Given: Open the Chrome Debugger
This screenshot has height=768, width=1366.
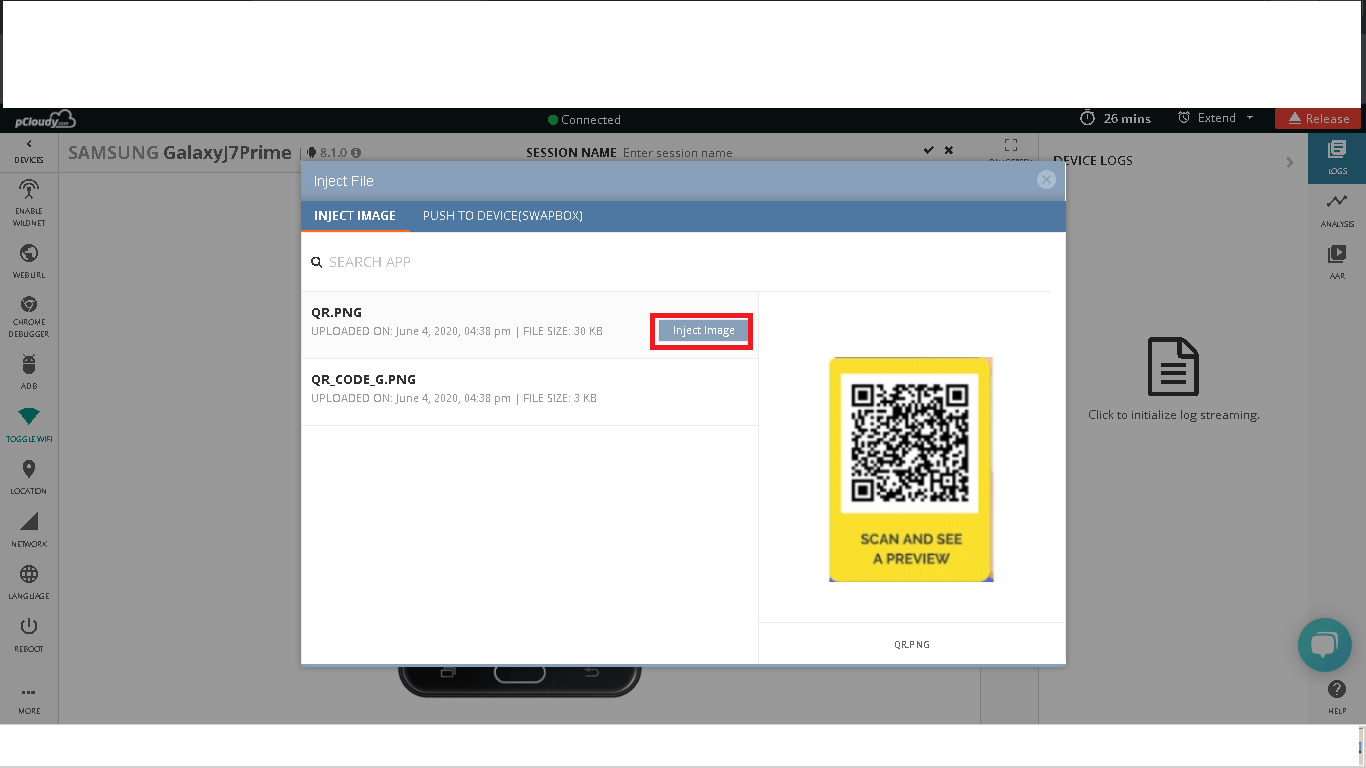Looking at the screenshot, I should [29, 317].
